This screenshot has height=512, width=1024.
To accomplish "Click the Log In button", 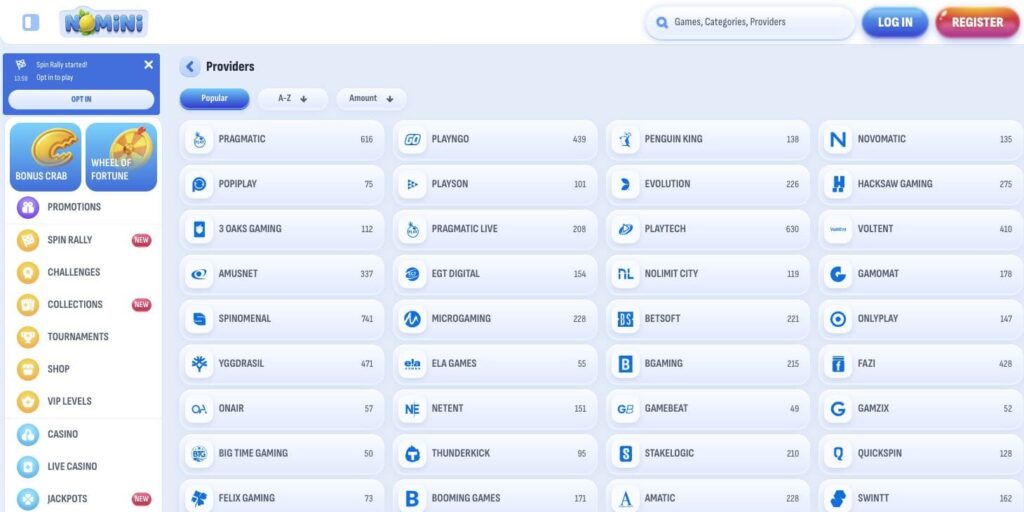I will (894, 22).
